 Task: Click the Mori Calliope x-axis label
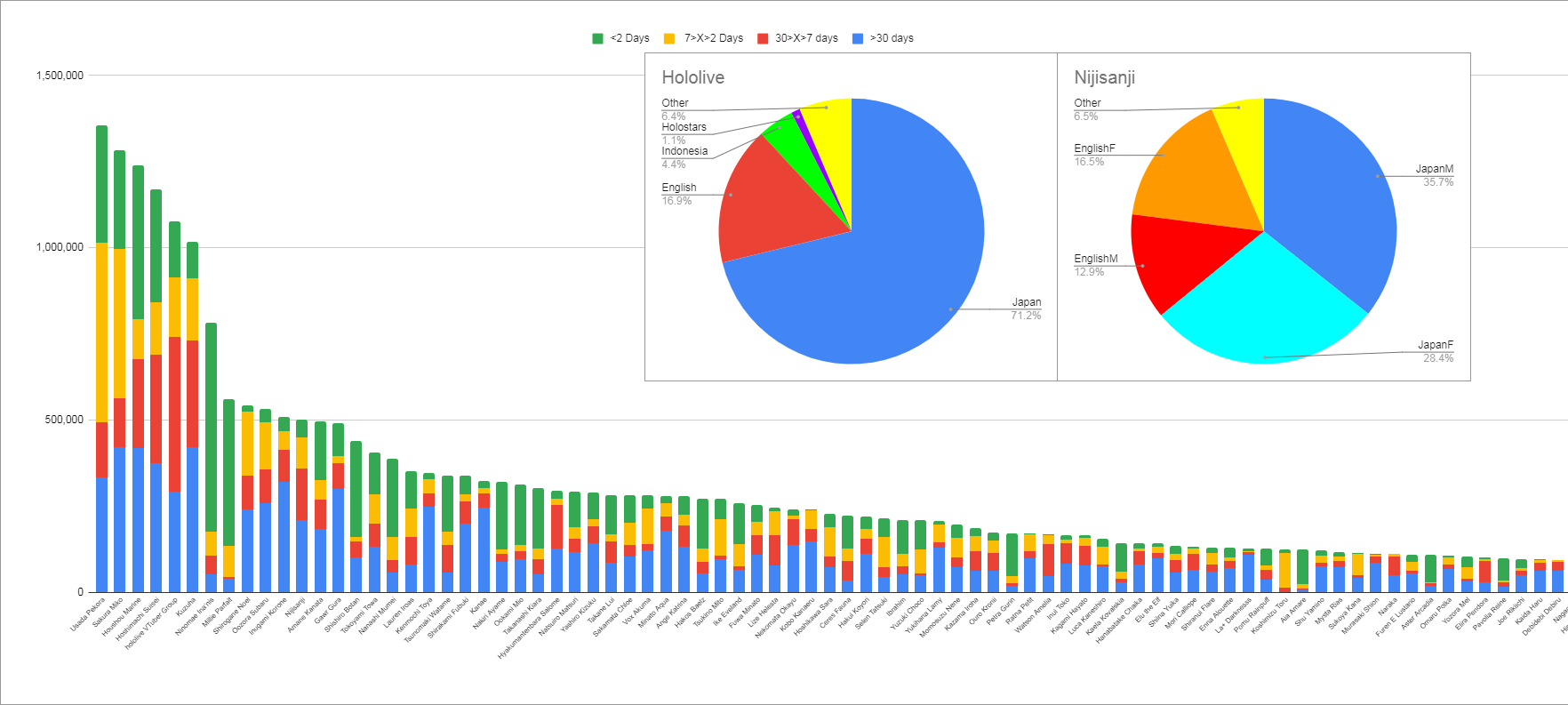click(1181, 614)
